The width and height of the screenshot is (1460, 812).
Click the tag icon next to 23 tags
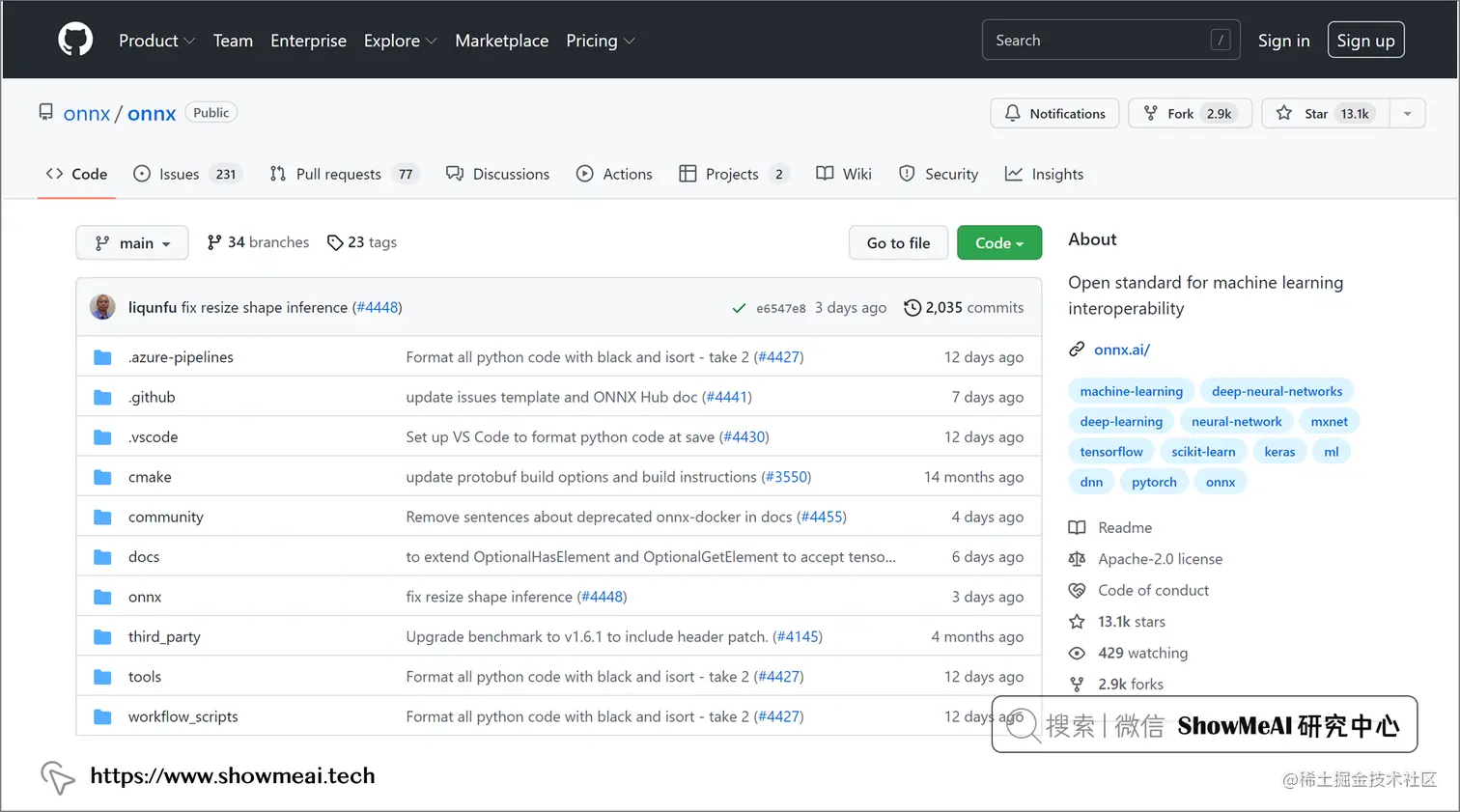coord(335,242)
